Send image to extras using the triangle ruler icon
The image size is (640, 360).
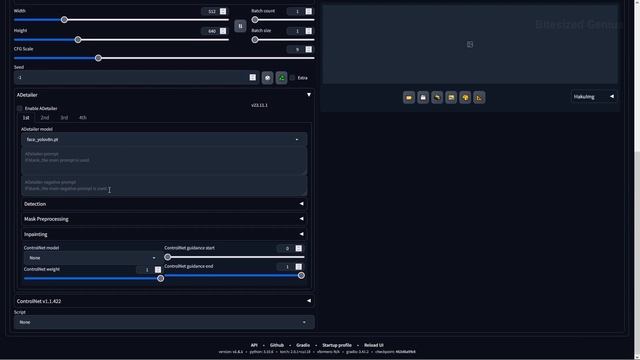pos(479,98)
